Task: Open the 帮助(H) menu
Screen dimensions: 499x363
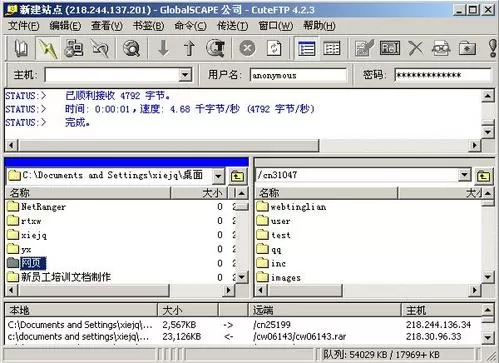Action: (x=319, y=26)
